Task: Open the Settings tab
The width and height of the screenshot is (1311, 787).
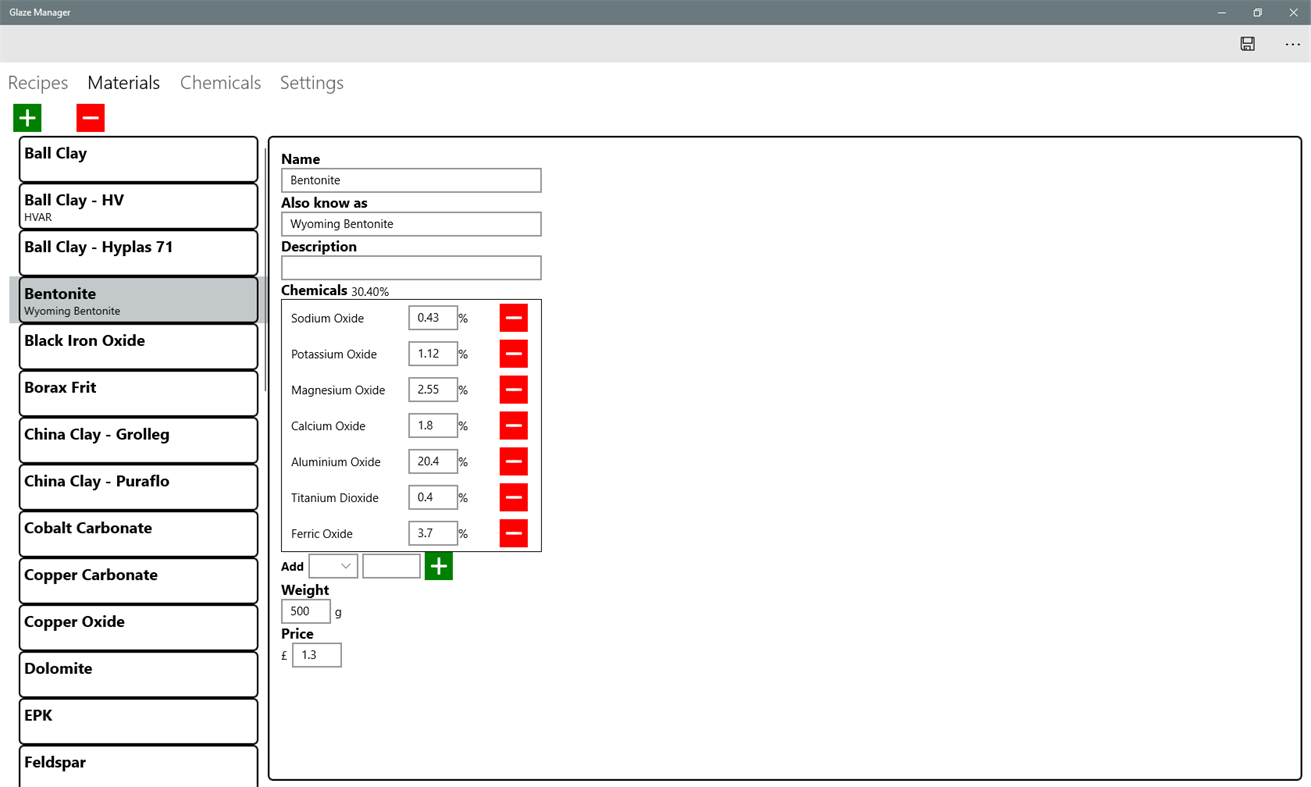Action: [311, 82]
